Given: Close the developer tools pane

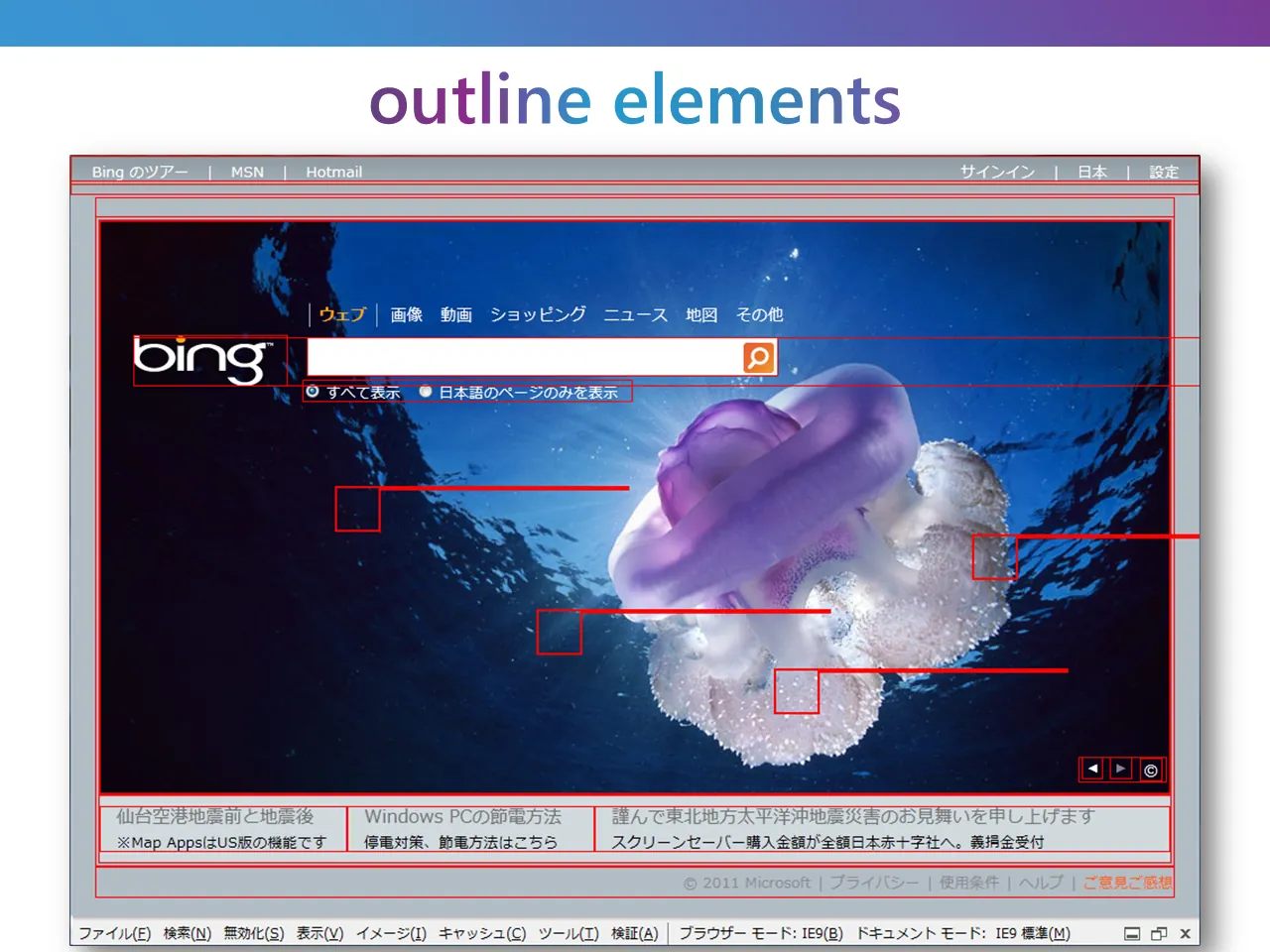Looking at the screenshot, I should (1185, 933).
